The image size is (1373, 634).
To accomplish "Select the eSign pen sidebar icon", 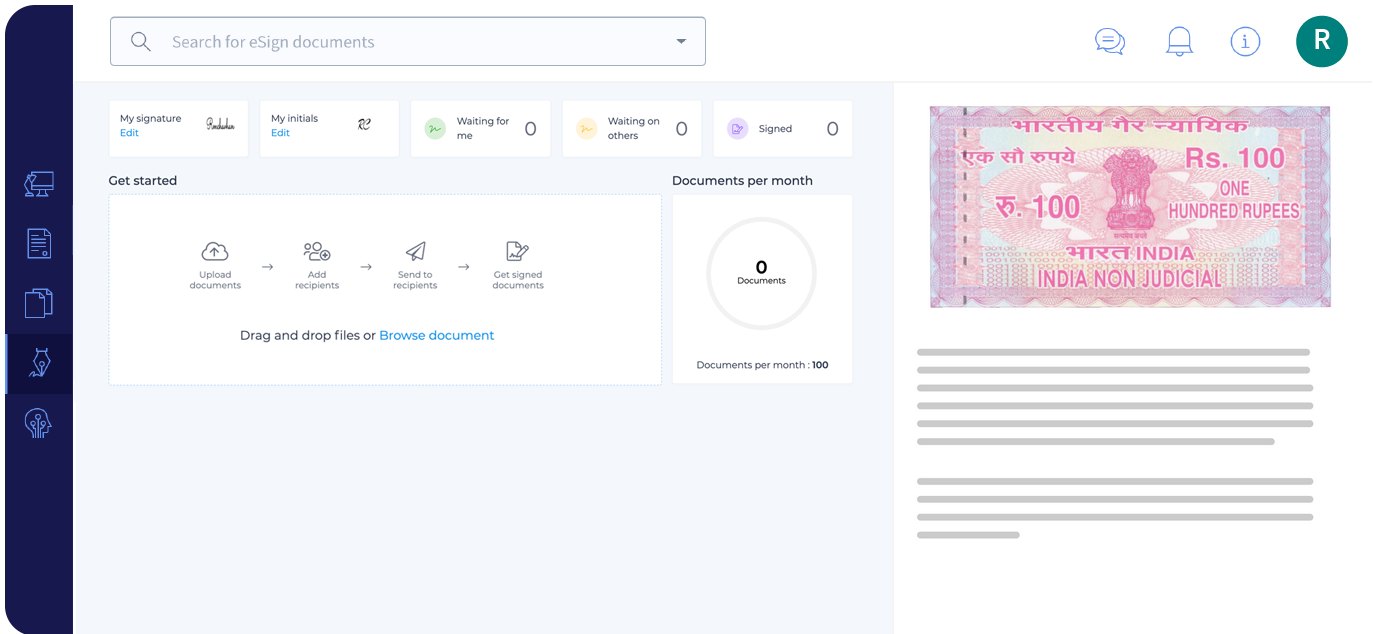I will pyautogui.click(x=39, y=363).
